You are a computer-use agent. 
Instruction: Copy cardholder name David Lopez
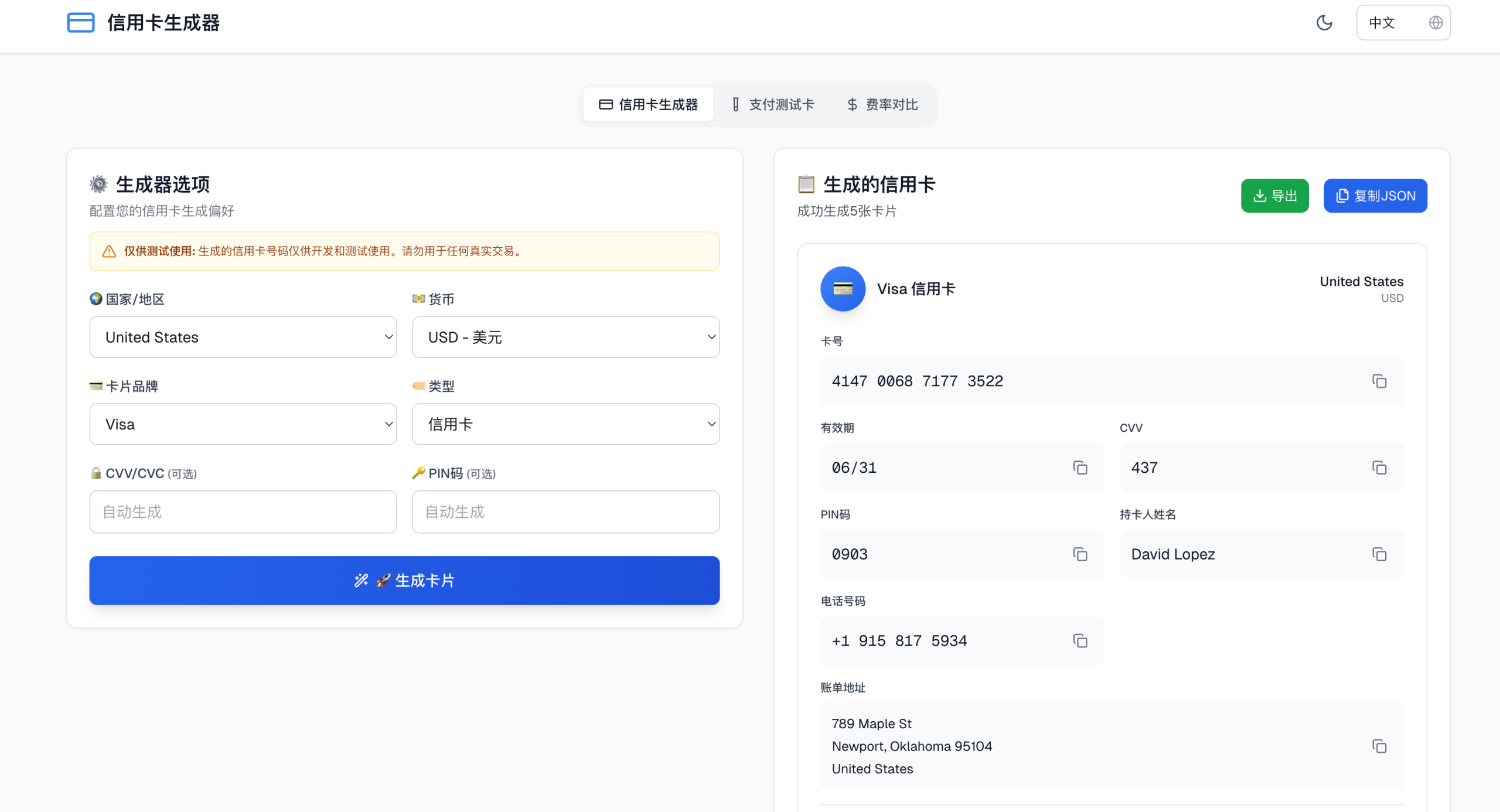click(x=1379, y=554)
